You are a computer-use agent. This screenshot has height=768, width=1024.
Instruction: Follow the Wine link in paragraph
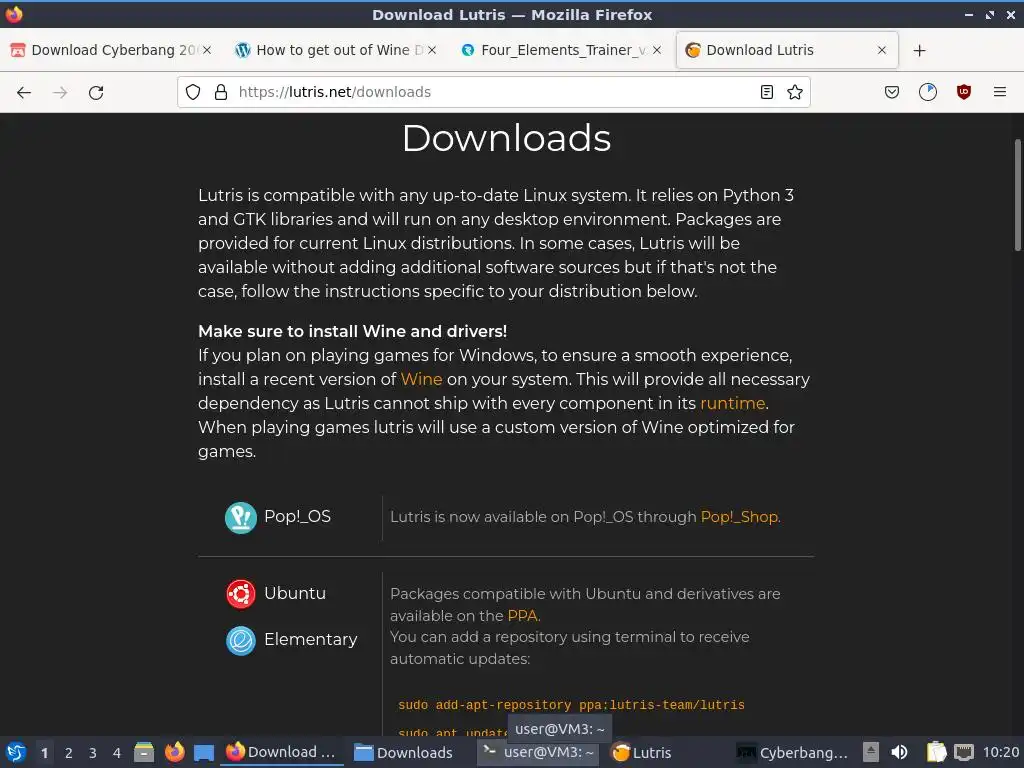point(421,379)
